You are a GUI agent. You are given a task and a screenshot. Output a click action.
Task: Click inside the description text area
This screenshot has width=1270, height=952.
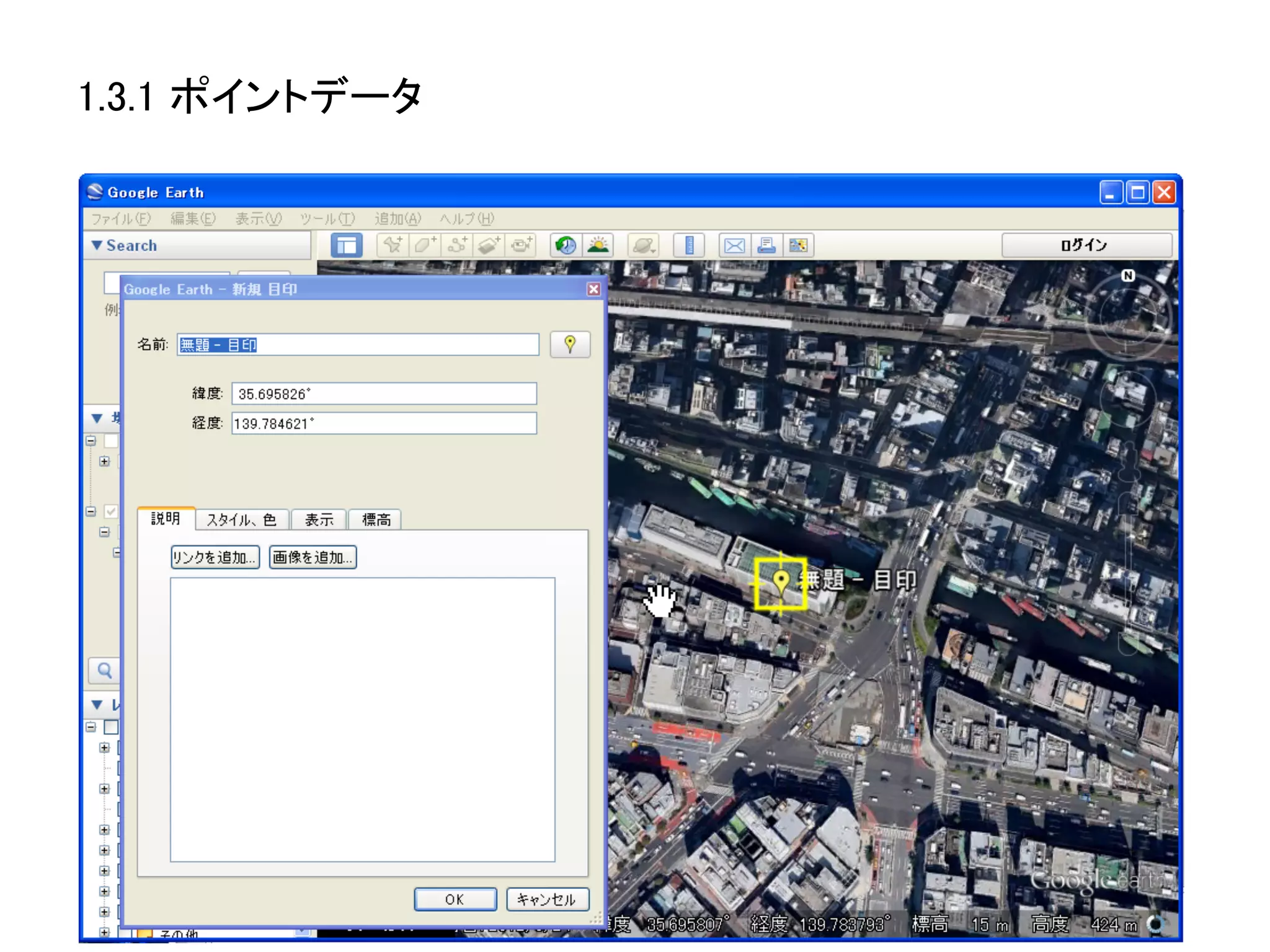tap(363, 720)
